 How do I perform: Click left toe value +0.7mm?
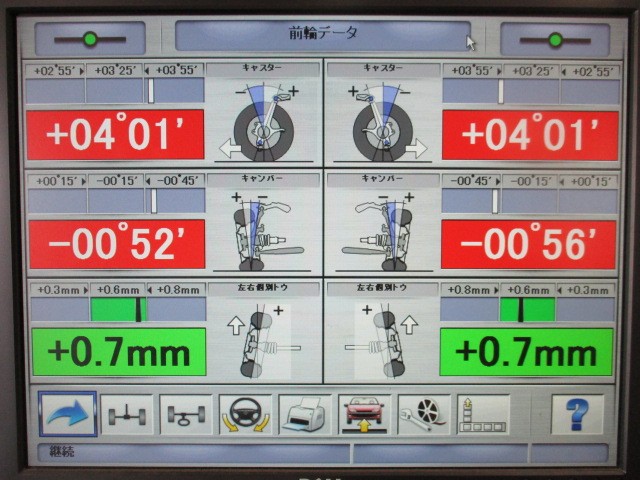118,352
